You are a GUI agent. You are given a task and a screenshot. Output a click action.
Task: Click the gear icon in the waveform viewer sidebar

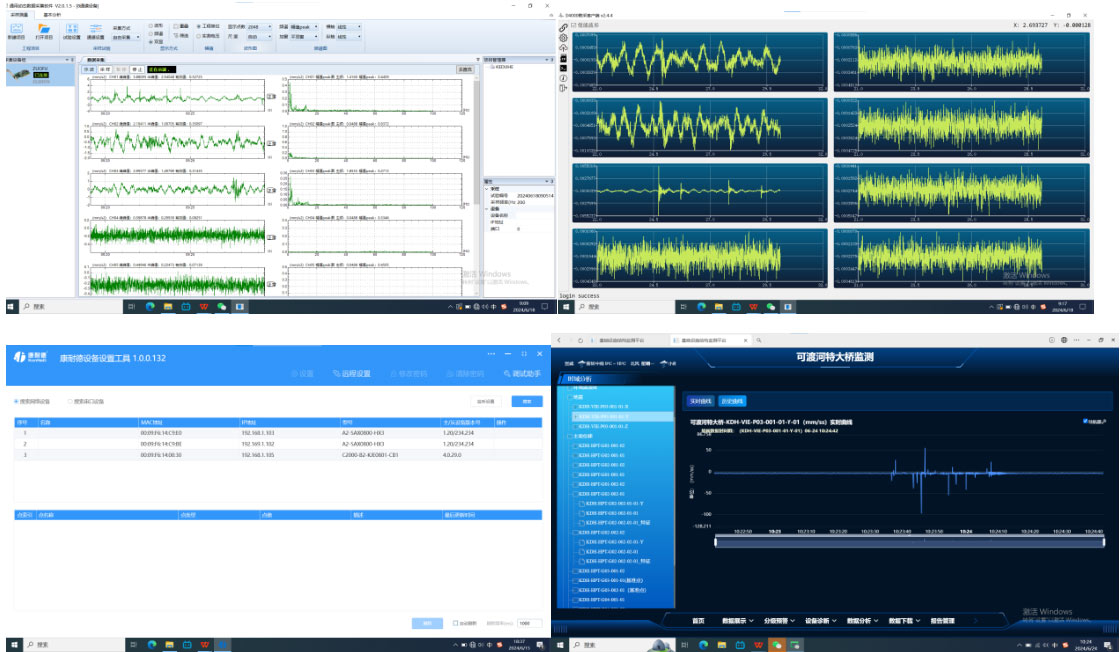click(x=564, y=38)
